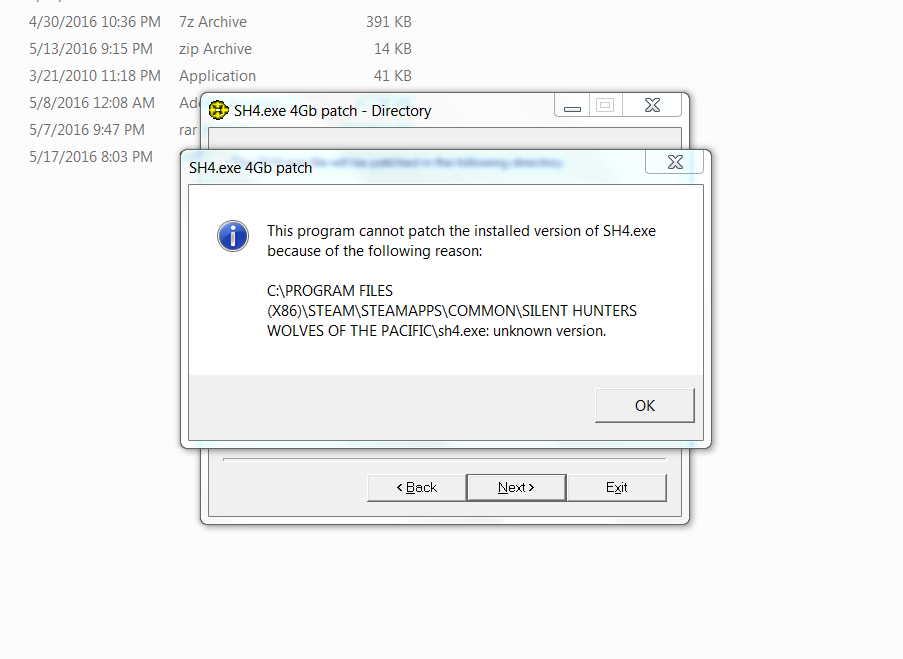This screenshot has height=659, width=903.
Task: Click the disabled maximize button of Directory window
Action: (x=605, y=105)
